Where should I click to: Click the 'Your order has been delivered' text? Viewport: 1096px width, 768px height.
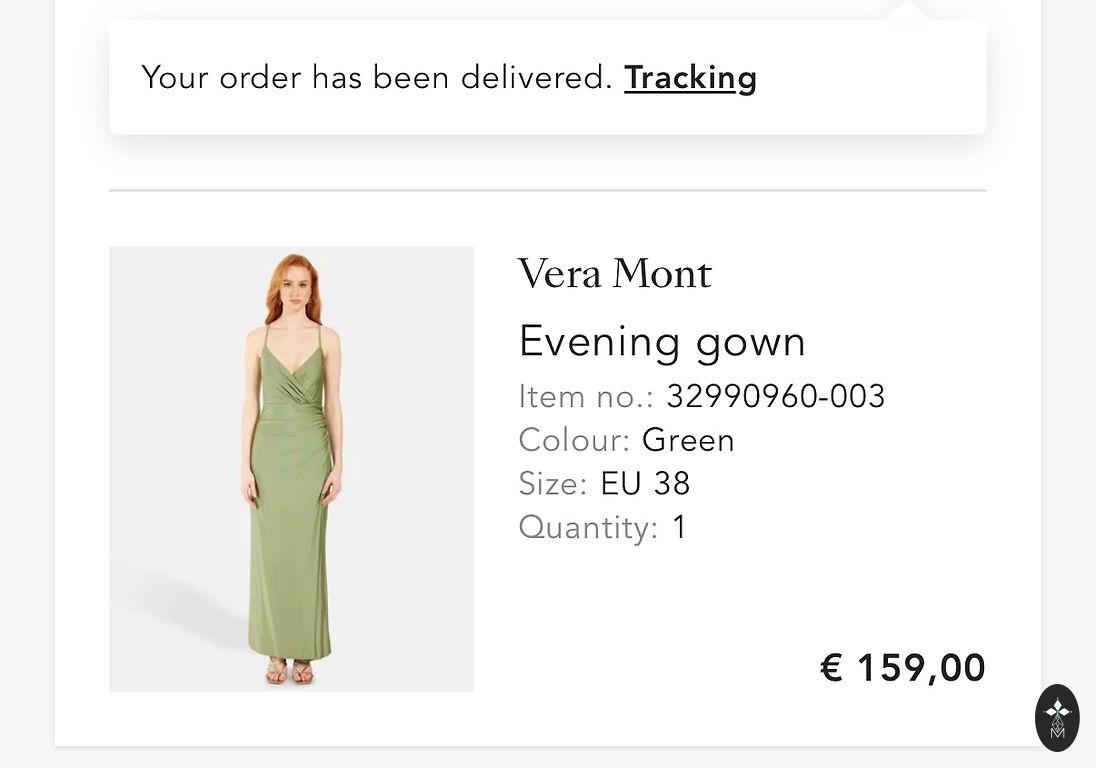click(376, 78)
